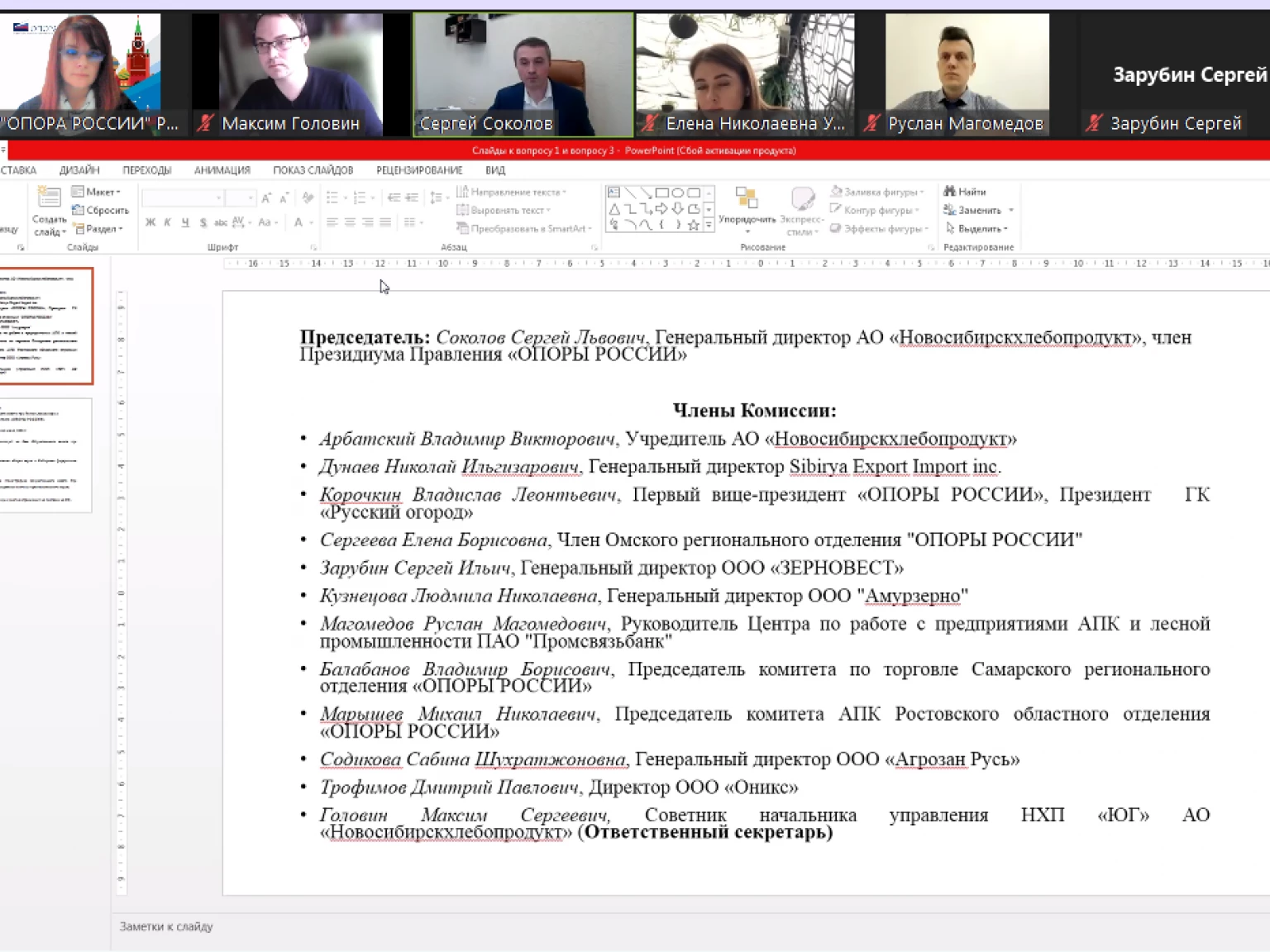This screenshot has height=952, width=1270.
Task: Select the Text Box shape in the gallery
Action: tap(614, 193)
